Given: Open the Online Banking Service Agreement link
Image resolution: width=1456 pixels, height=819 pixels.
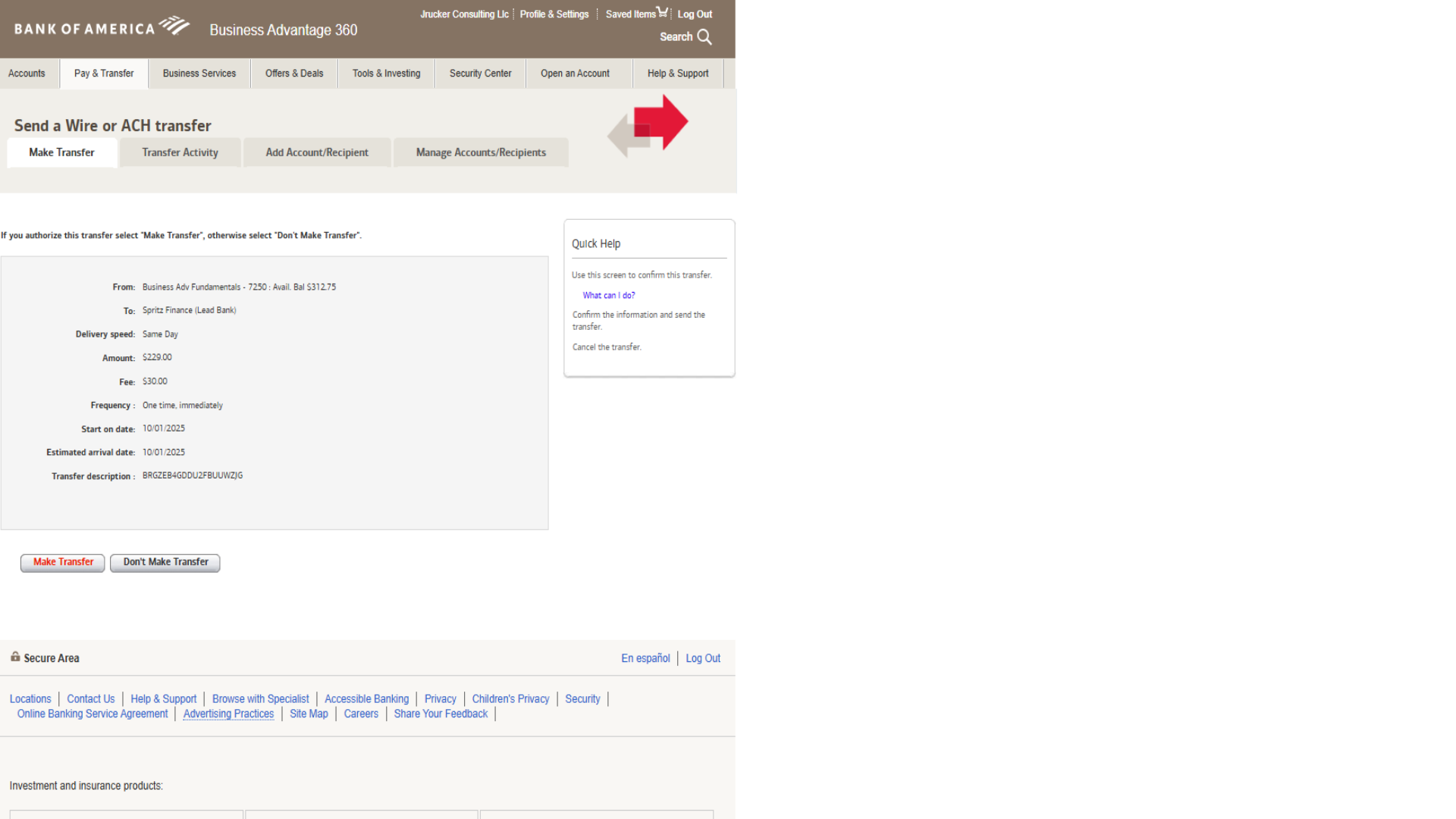Looking at the screenshot, I should tap(93, 714).
